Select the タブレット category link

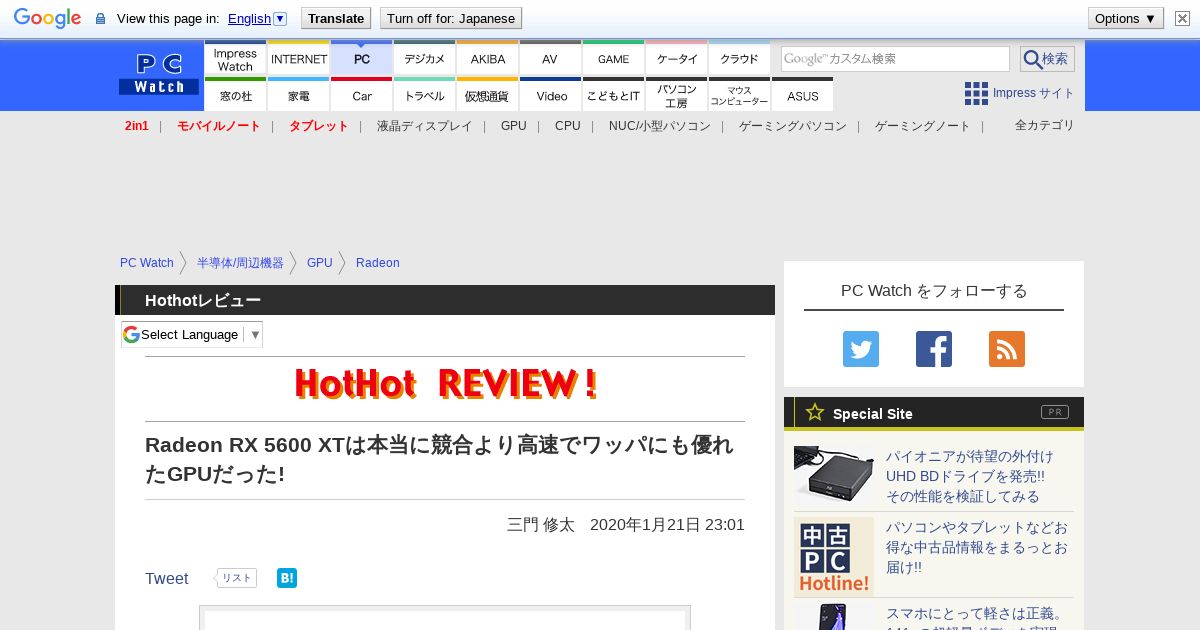pyautogui.click(x=318, y=126)
